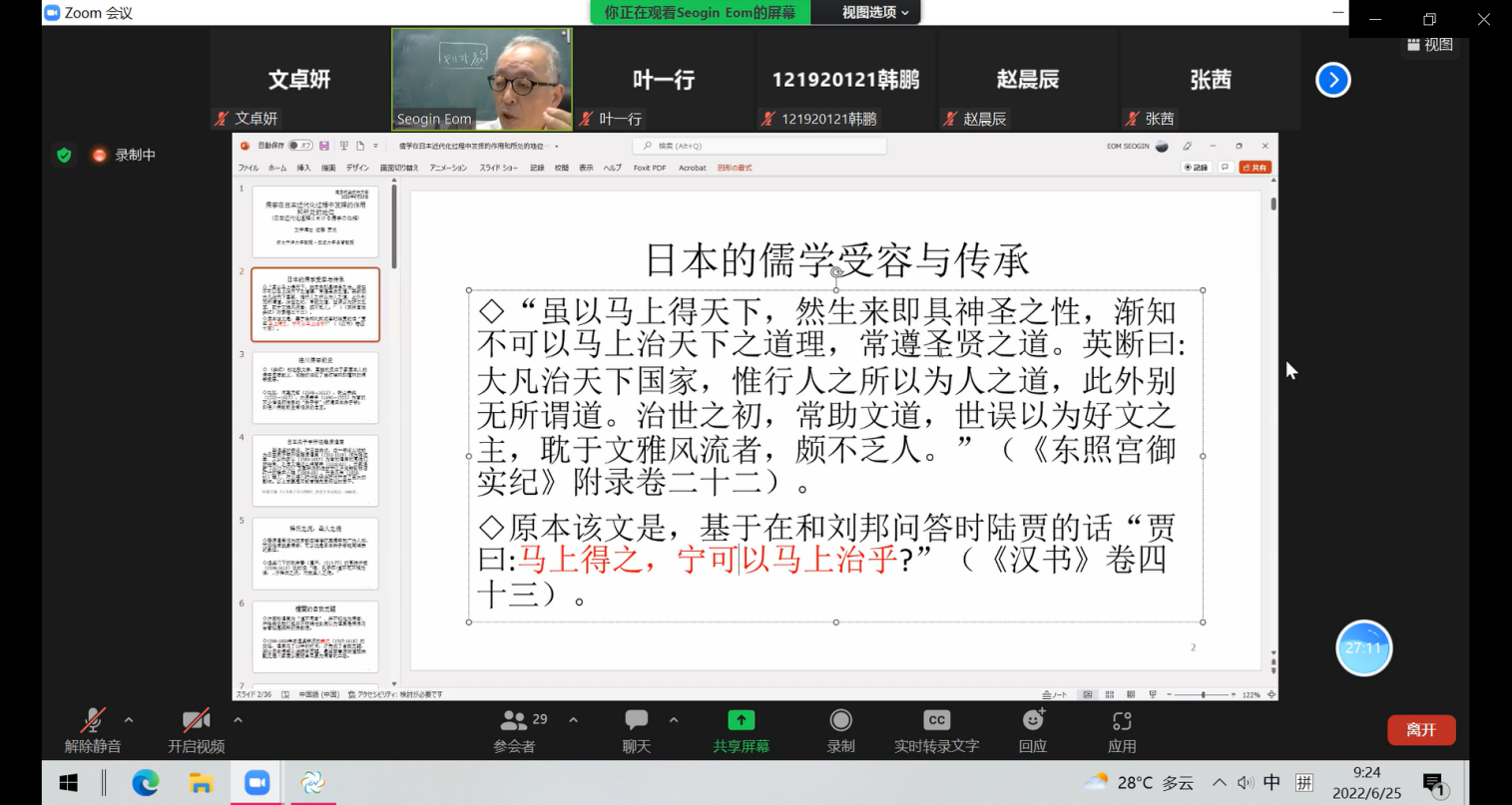Open the live transcription CC icon
Screen dimensions: 1512x805
tap(936, 721)
